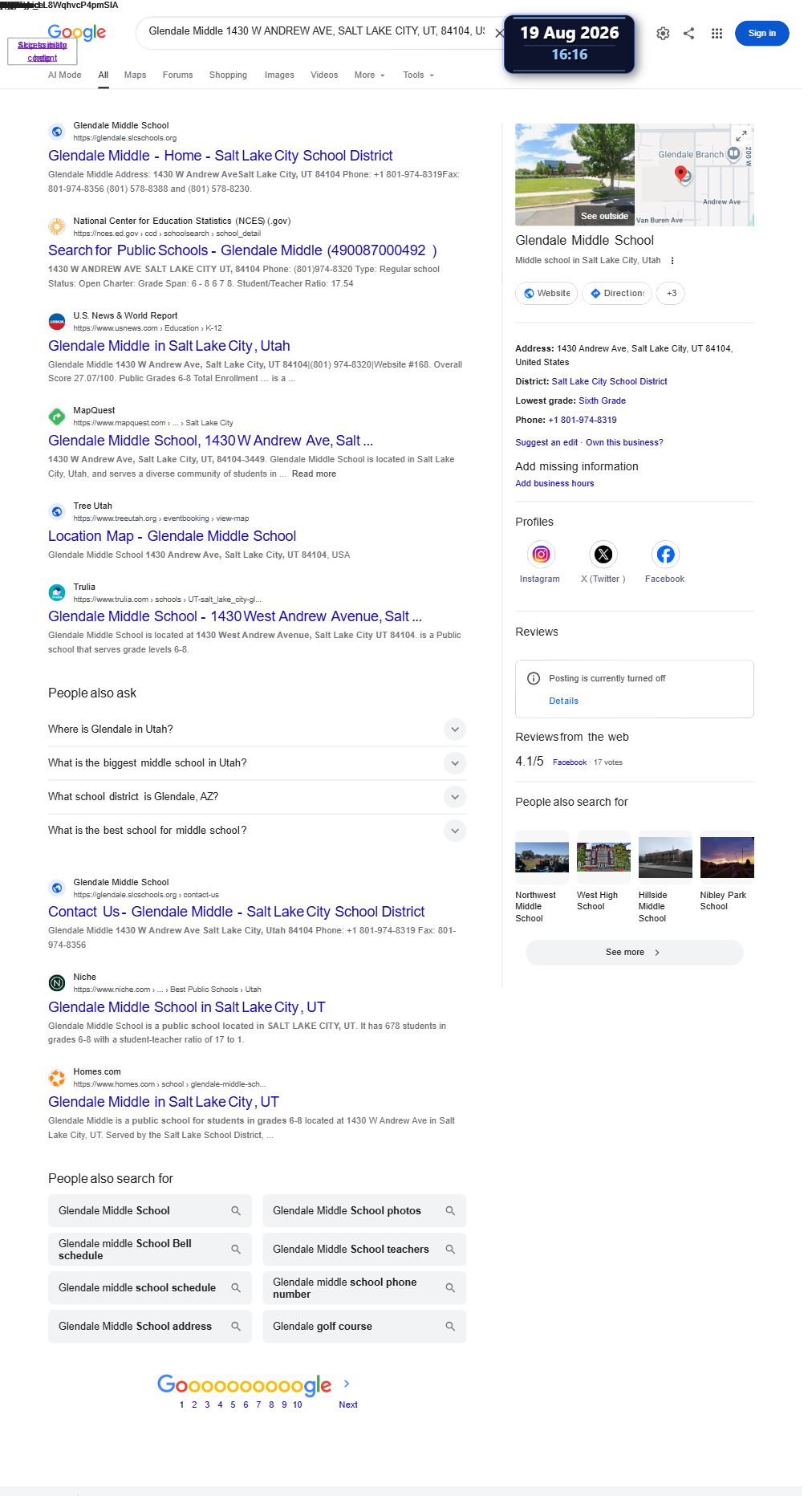Click the Tree Utah favicon
The height and width of the screenshot is (1496, 812).
point(57,511)
